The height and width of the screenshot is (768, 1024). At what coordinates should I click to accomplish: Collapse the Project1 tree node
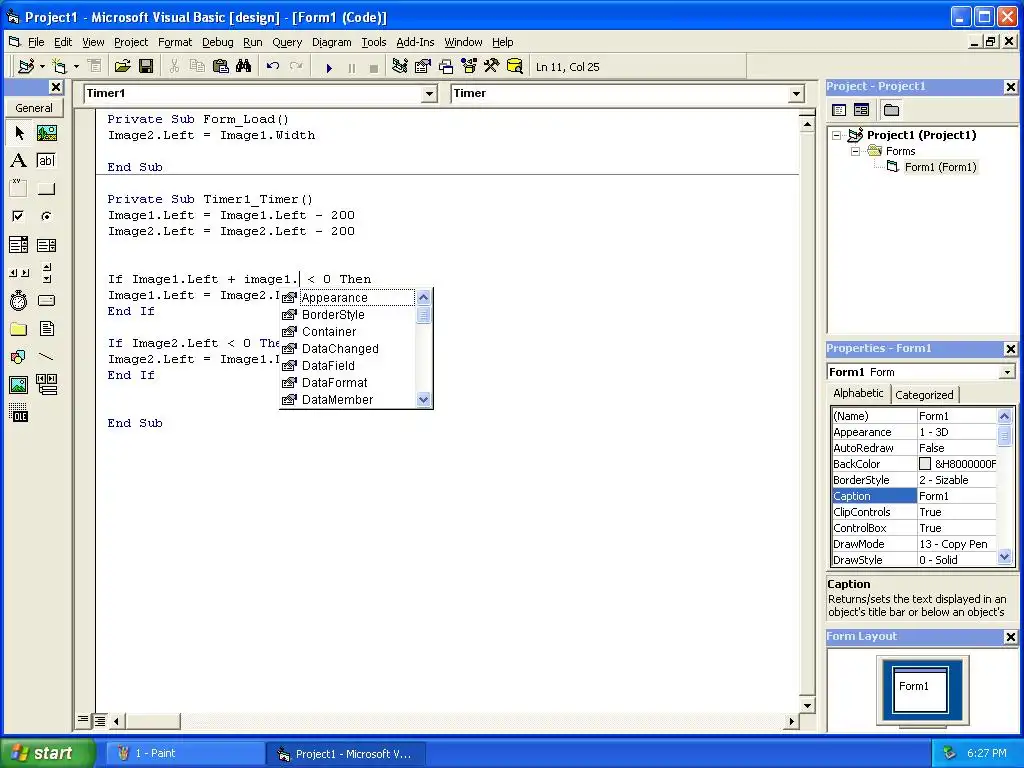[837, 136]
